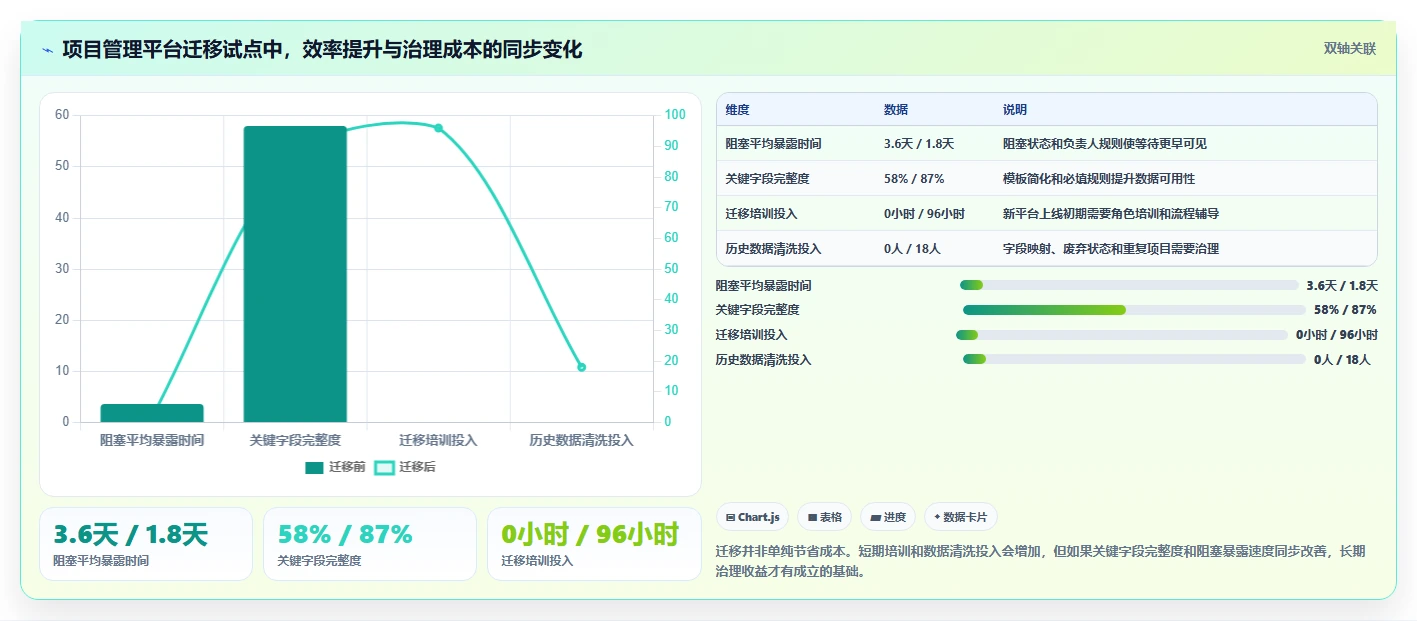Click the 数据卡片 chip
The width and height of the screenshot is (1417, 621).
(961, 517)
